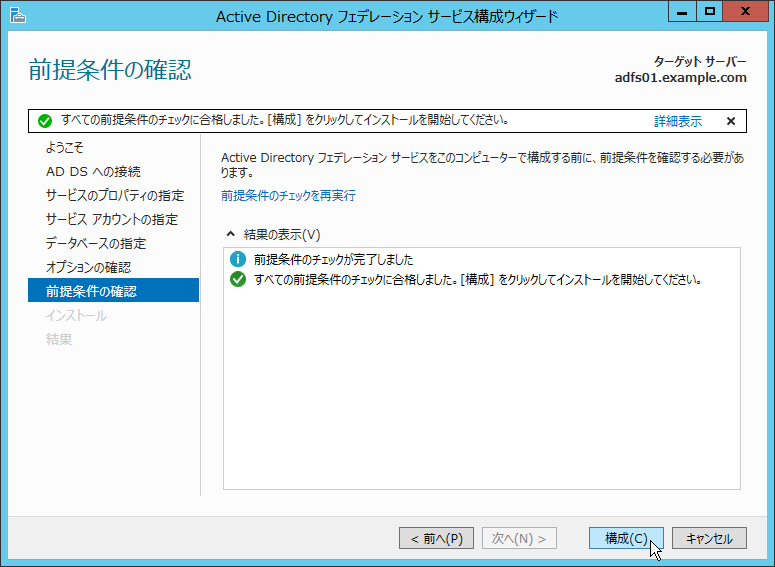The width and height of the screenshot is (775, 567).
Task: Click the disabled 次へ(N) > button
Action: click(x=519, y=538)
